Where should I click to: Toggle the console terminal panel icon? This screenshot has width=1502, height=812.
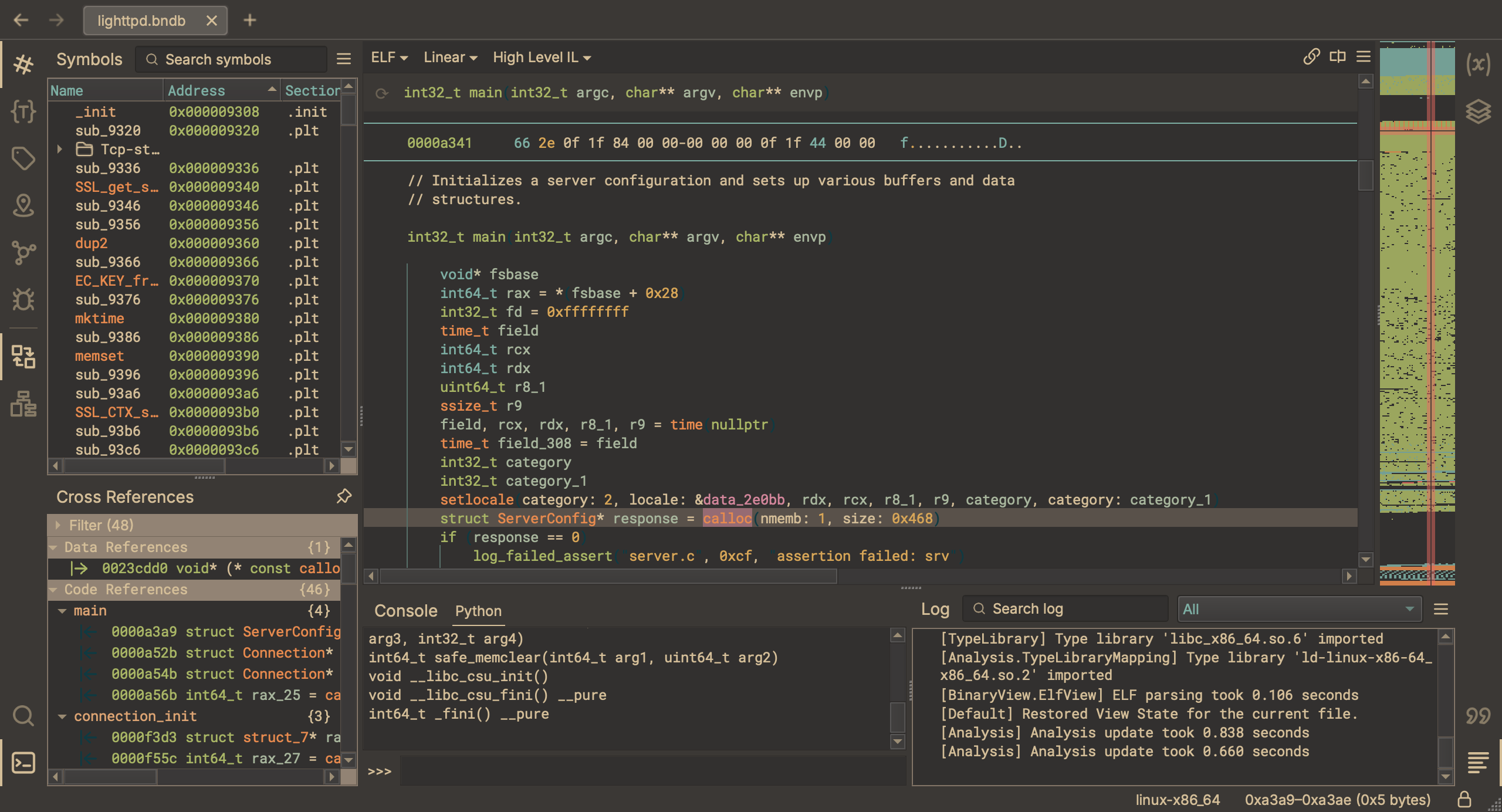[23, 763]
